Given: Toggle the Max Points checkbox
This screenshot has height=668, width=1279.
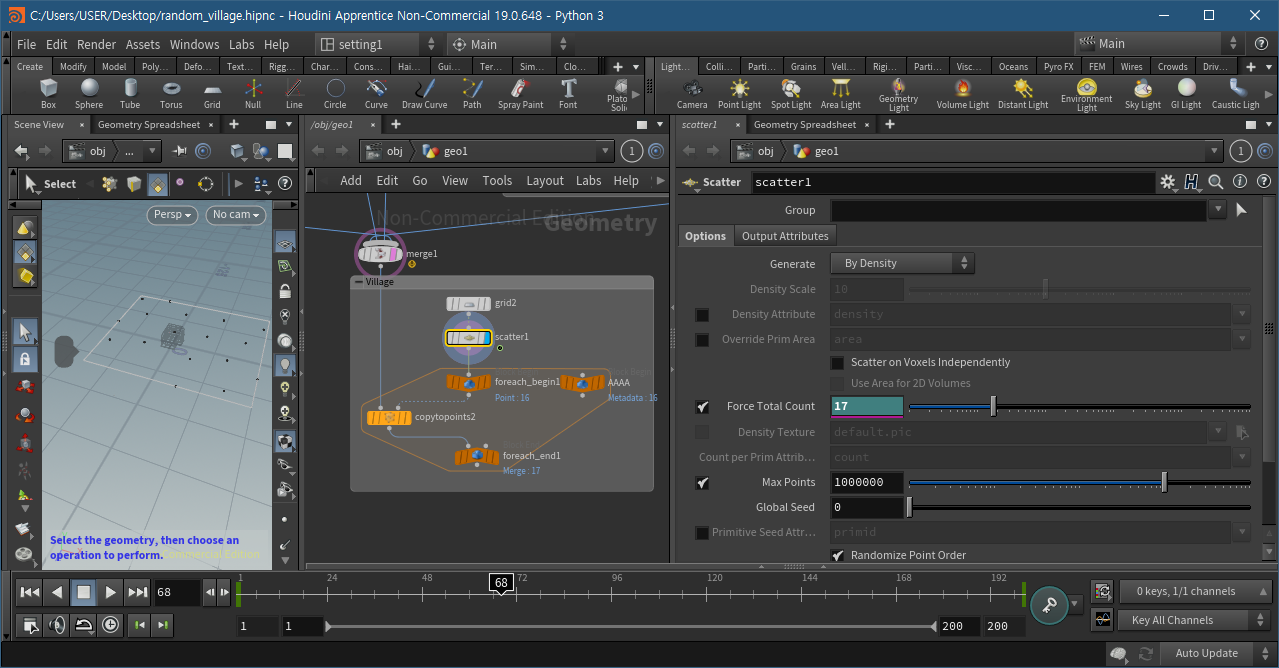Looking at the screenshot, I should [x=703, y=482].
